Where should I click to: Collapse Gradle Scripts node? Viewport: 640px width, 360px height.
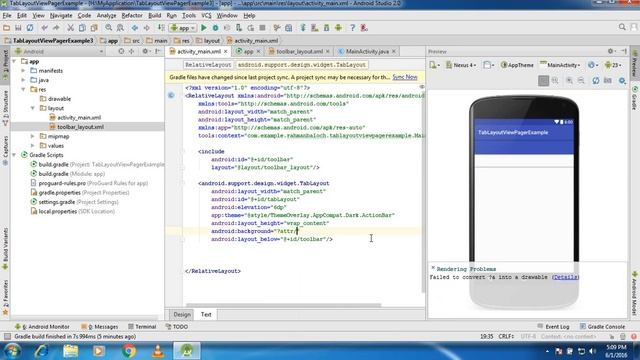(14, 155)
